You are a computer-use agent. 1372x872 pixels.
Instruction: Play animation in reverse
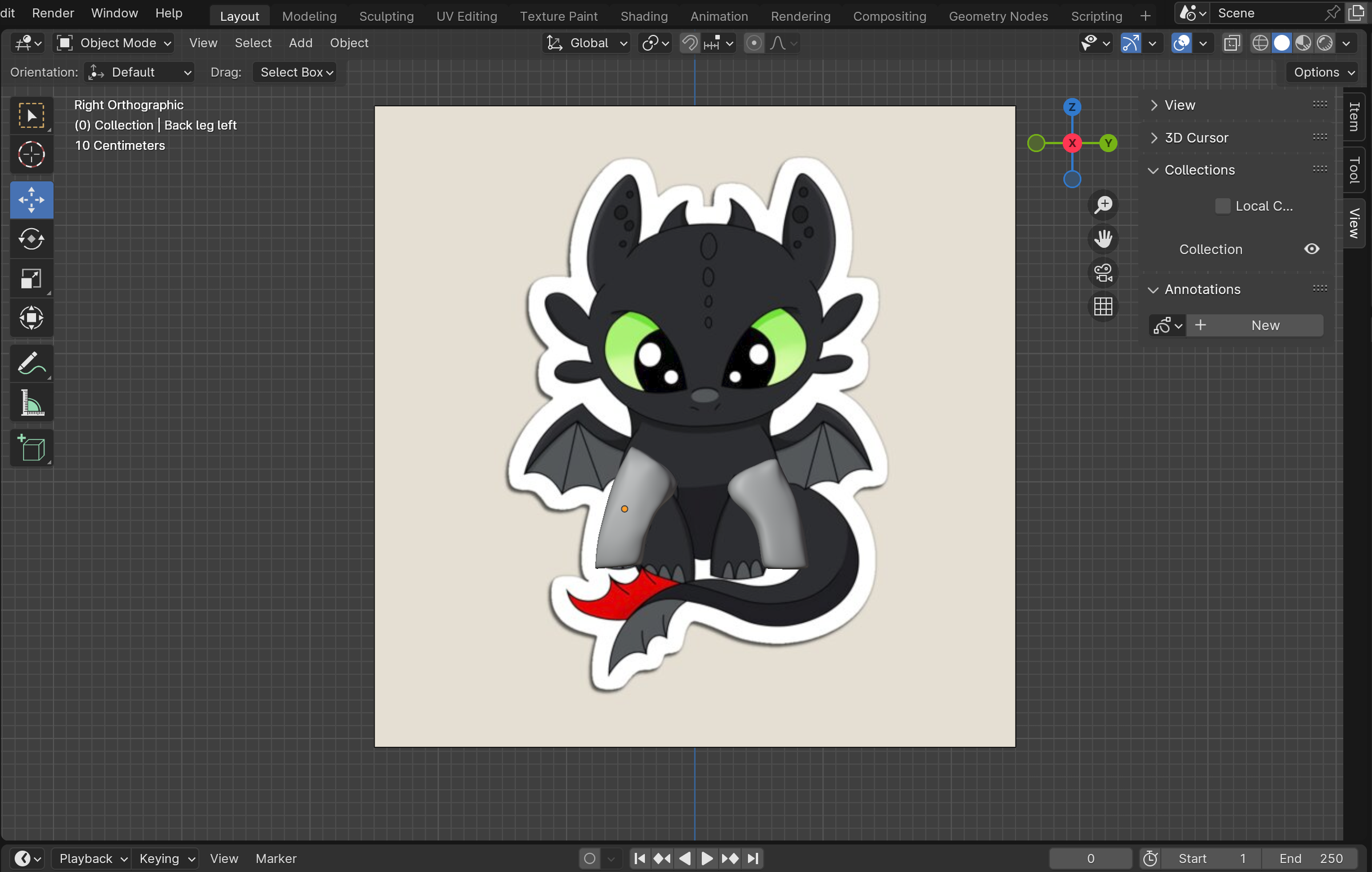[x=685, y=858]
